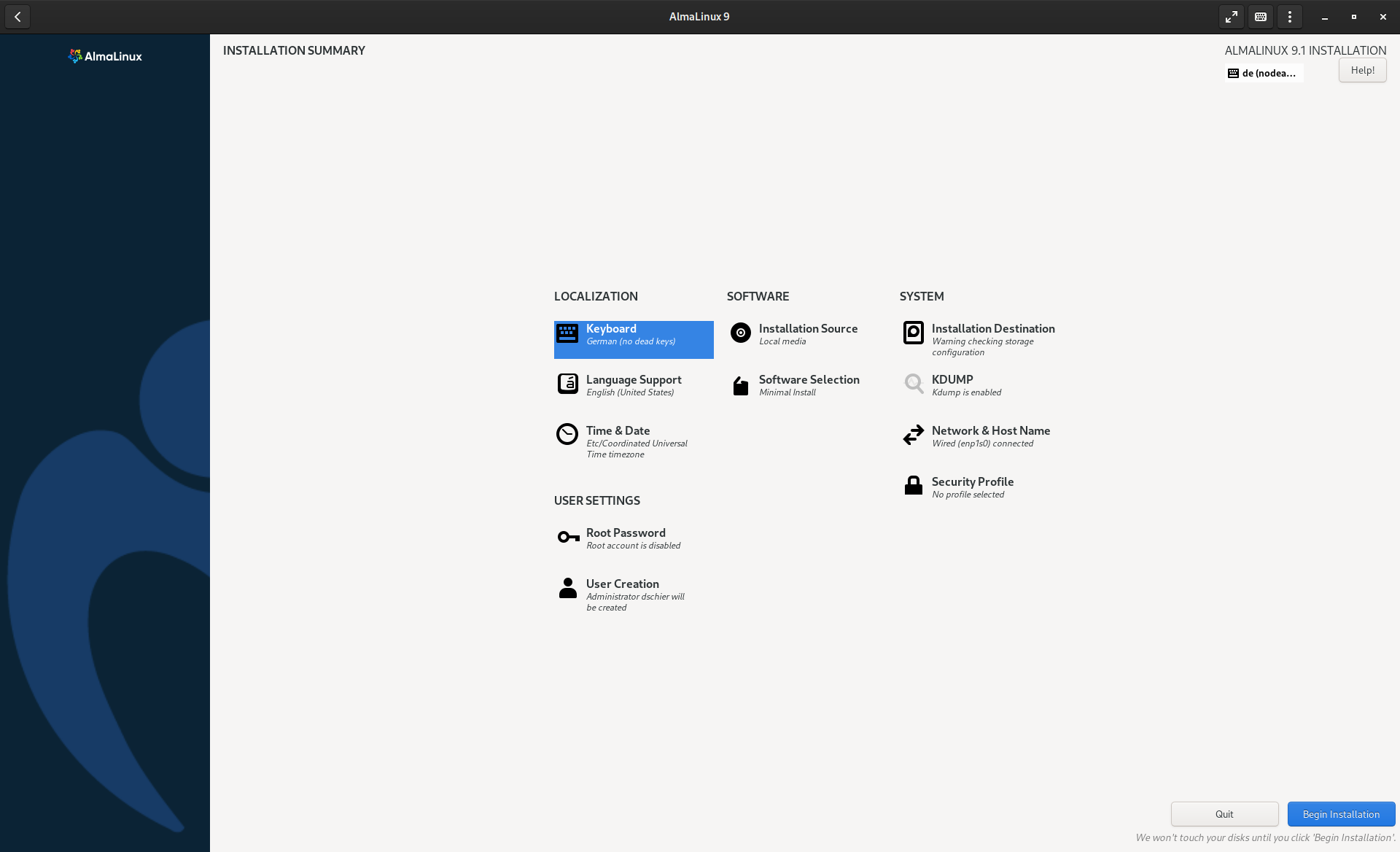Open the Time & Date clock icon
This screenshot has width=1400, height=852.
tap(567, 434)
